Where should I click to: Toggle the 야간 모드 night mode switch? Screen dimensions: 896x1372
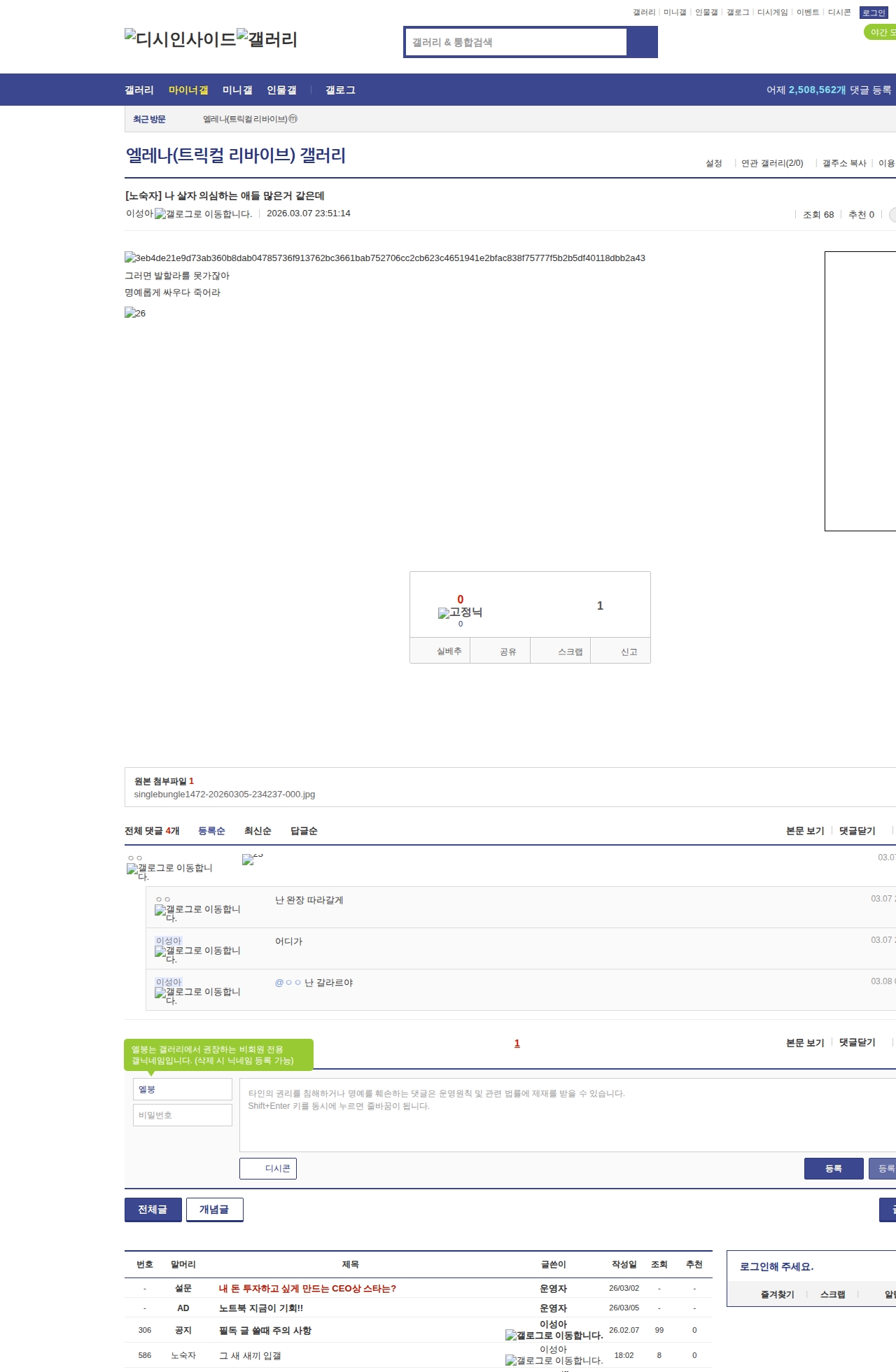tap(880, 32)
